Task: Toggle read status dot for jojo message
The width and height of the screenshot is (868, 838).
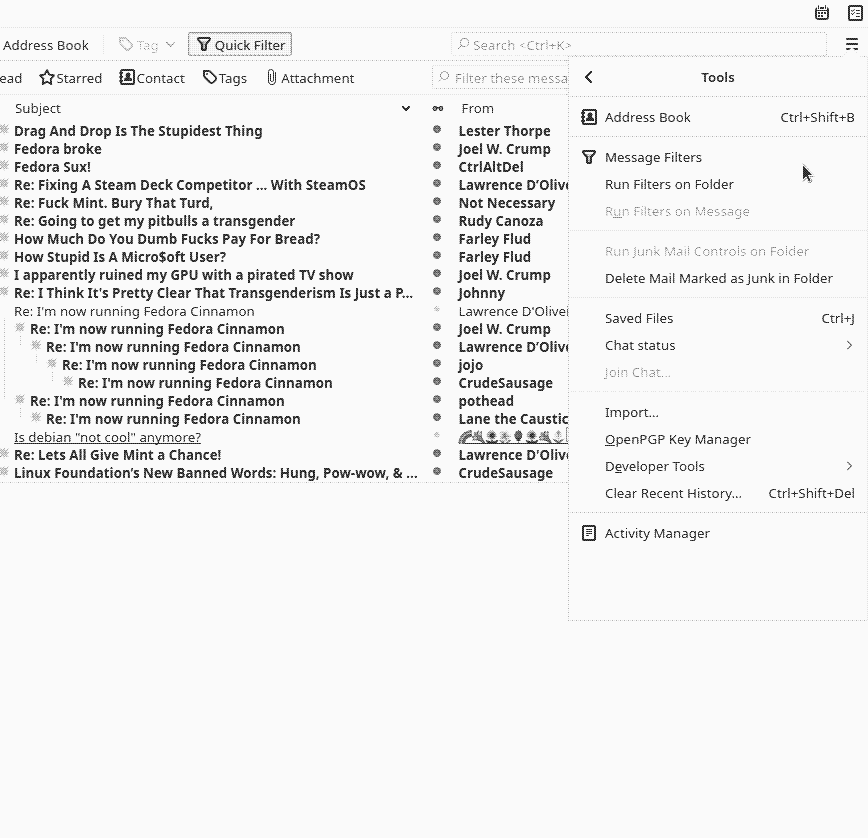Action: point(437,364)
